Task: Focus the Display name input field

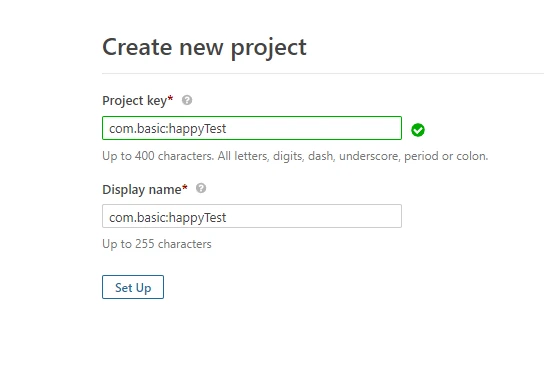Action: click(252, 216)
